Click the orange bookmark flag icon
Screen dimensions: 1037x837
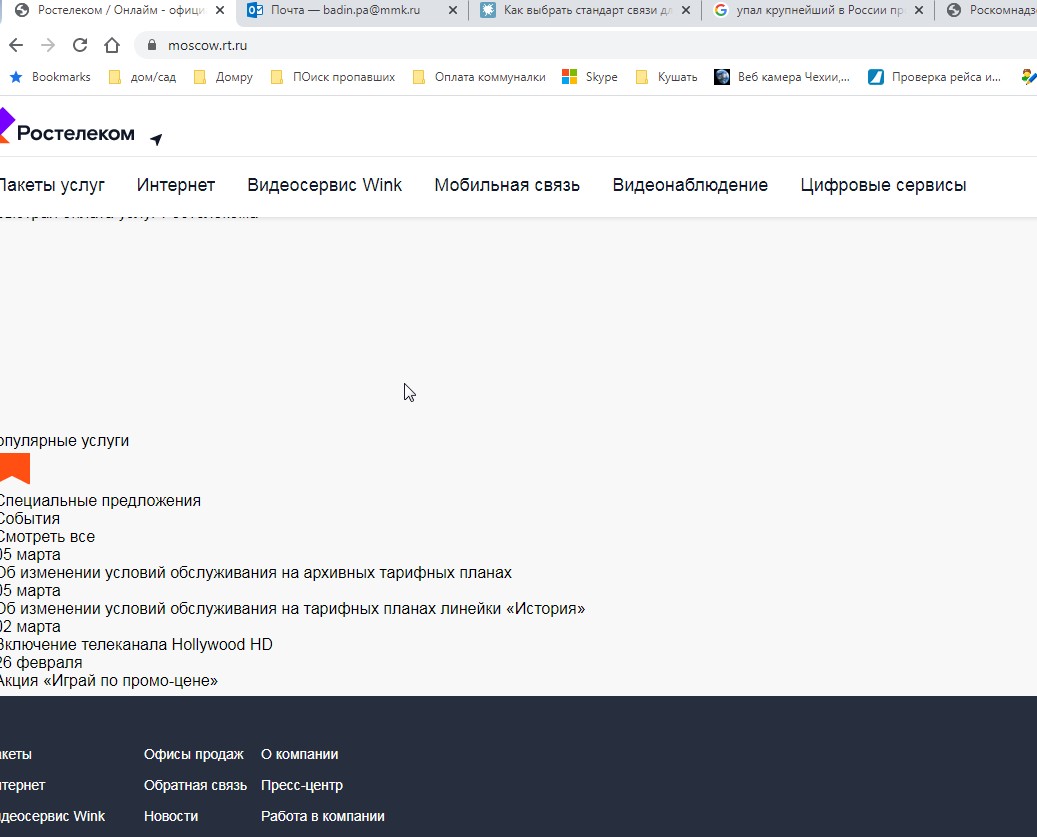14,468
